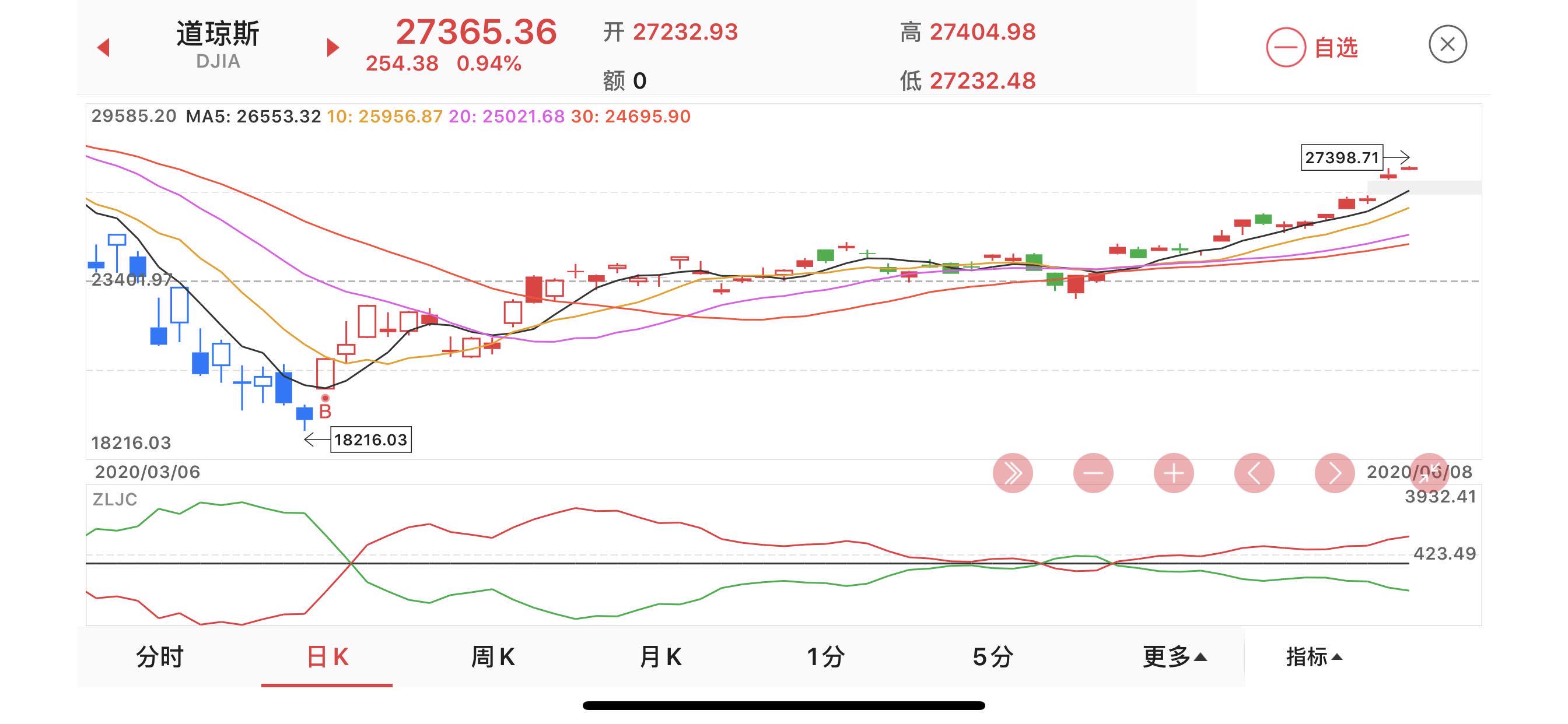The image size is (1568, 724).
Task: Switch to 周K weekly tab
Action: pyautogui.click(x=493, y=657)
